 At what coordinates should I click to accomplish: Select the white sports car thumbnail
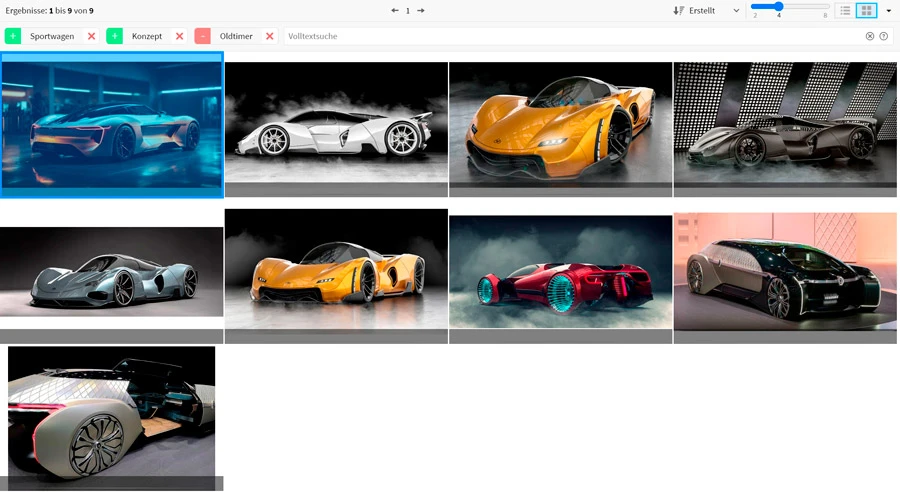pos(336,123)
